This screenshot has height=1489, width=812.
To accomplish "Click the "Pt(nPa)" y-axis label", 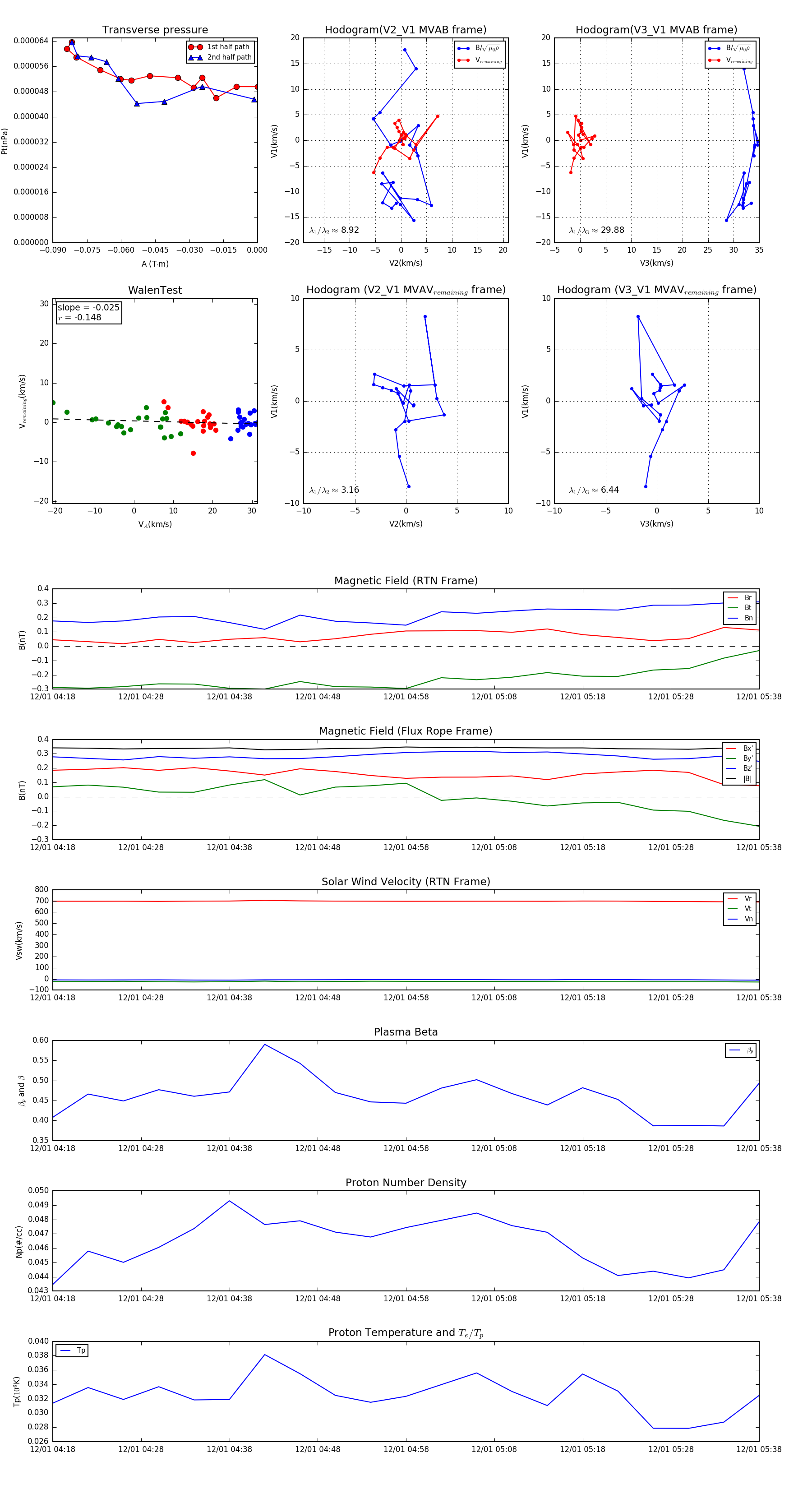I will (5, 140).
